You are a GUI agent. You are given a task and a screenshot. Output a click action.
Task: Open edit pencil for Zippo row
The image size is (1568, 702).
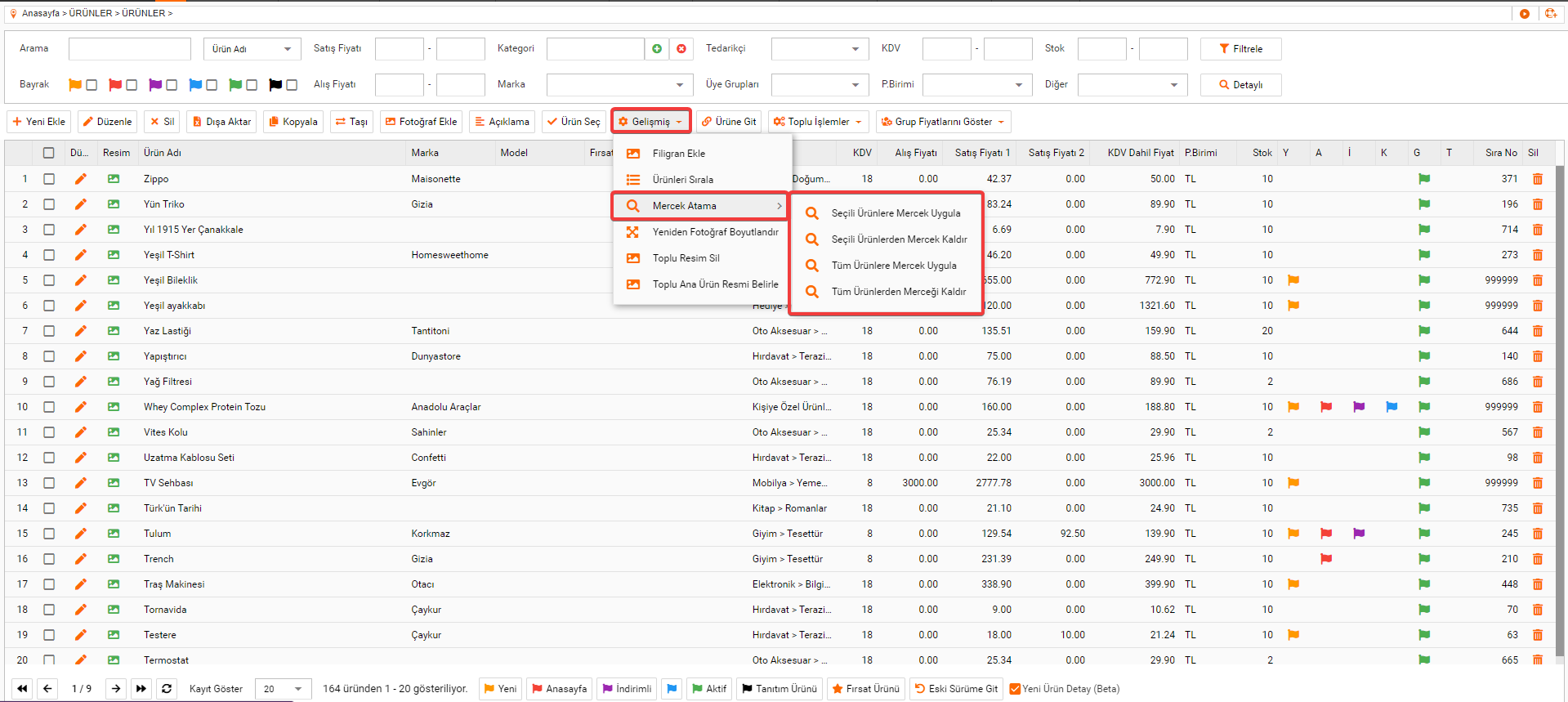80,179
